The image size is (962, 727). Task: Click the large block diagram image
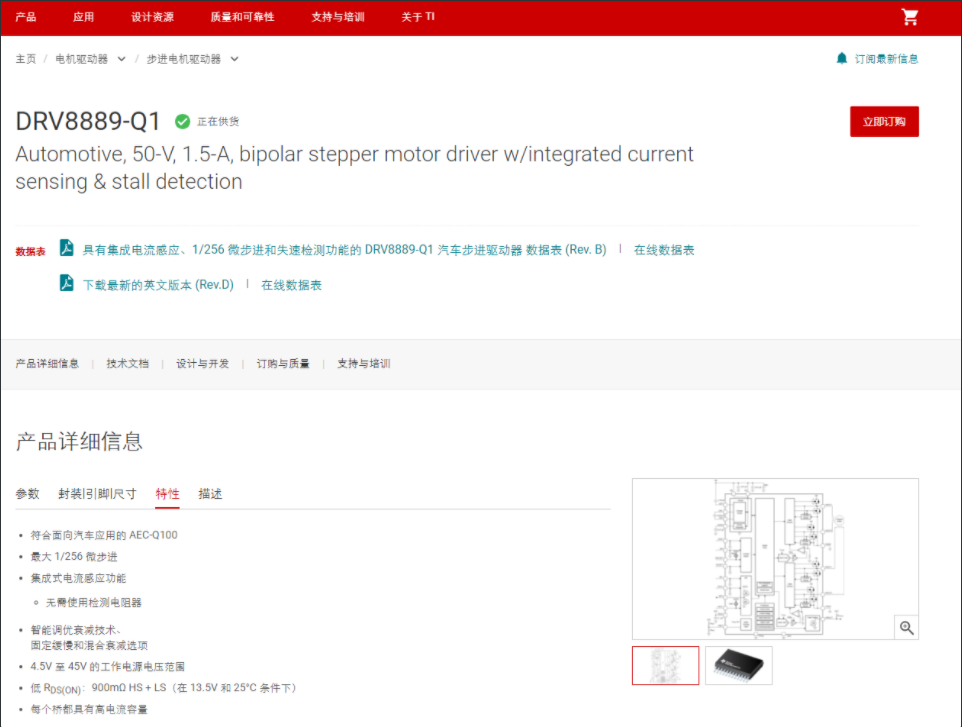pyautogui.click(x=775, y=559)
